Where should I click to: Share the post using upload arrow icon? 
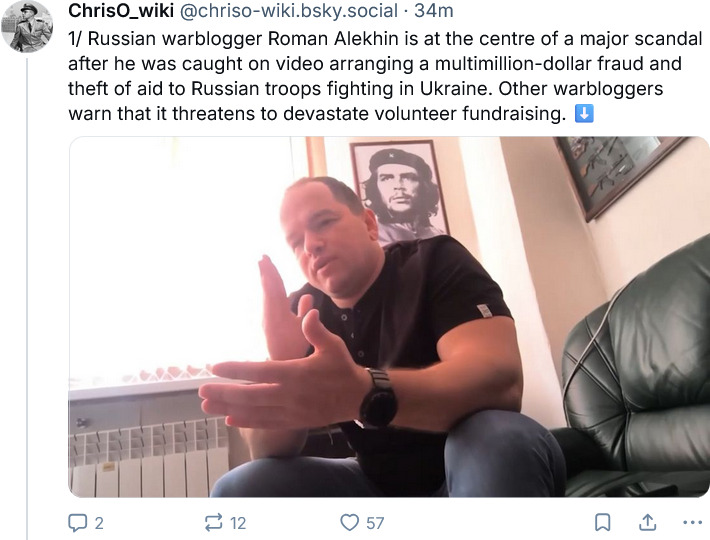(648, 522)
